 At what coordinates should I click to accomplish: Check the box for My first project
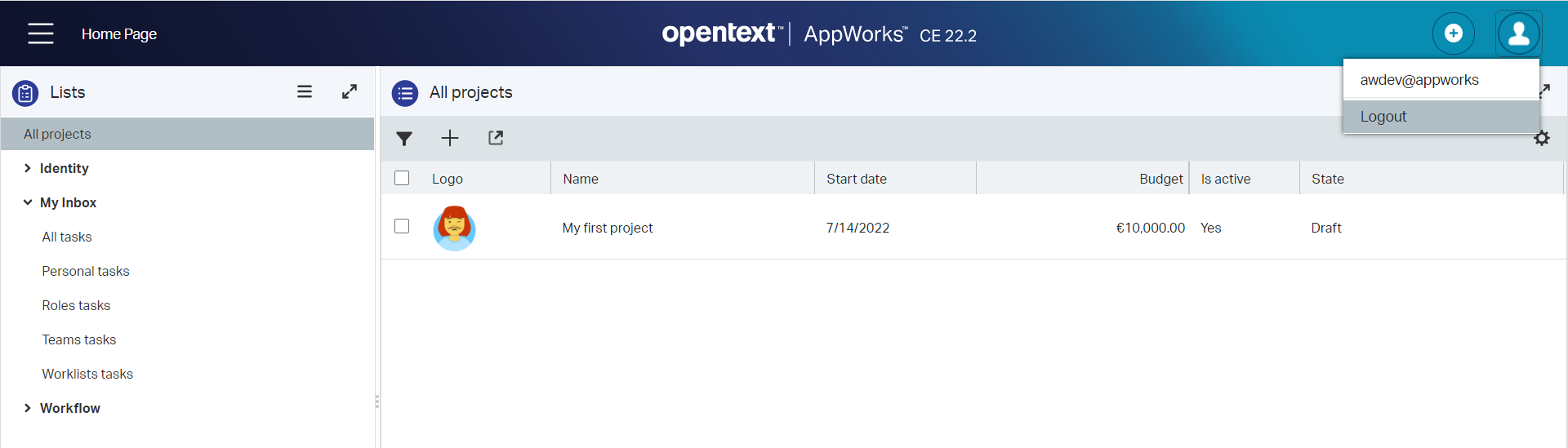point(402,226)
